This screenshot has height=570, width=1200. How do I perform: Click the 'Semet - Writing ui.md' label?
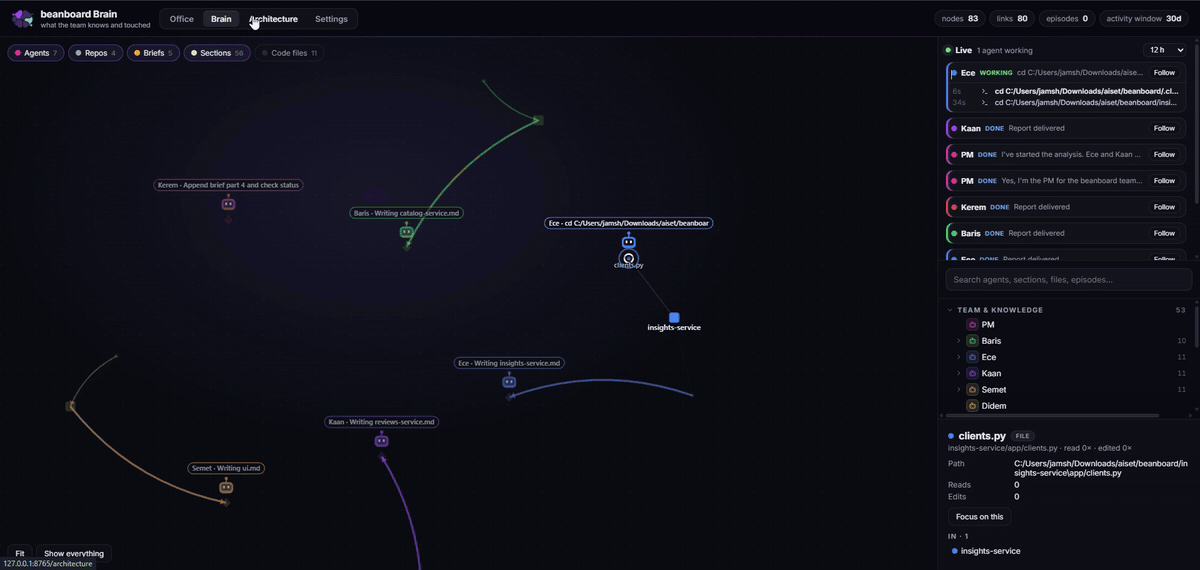tap(227, 468)
